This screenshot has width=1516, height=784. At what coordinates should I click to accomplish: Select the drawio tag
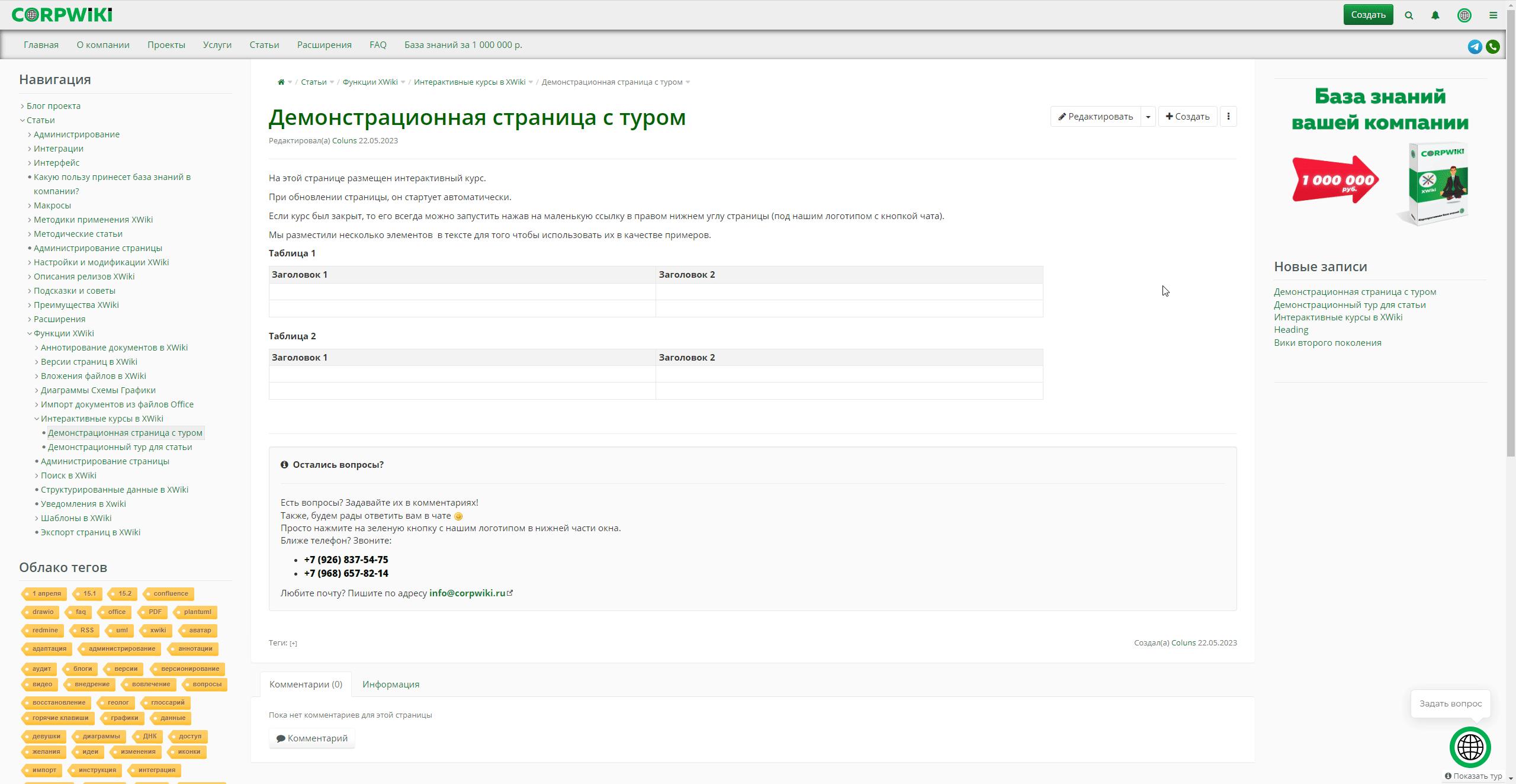click(x=40, y=612)
